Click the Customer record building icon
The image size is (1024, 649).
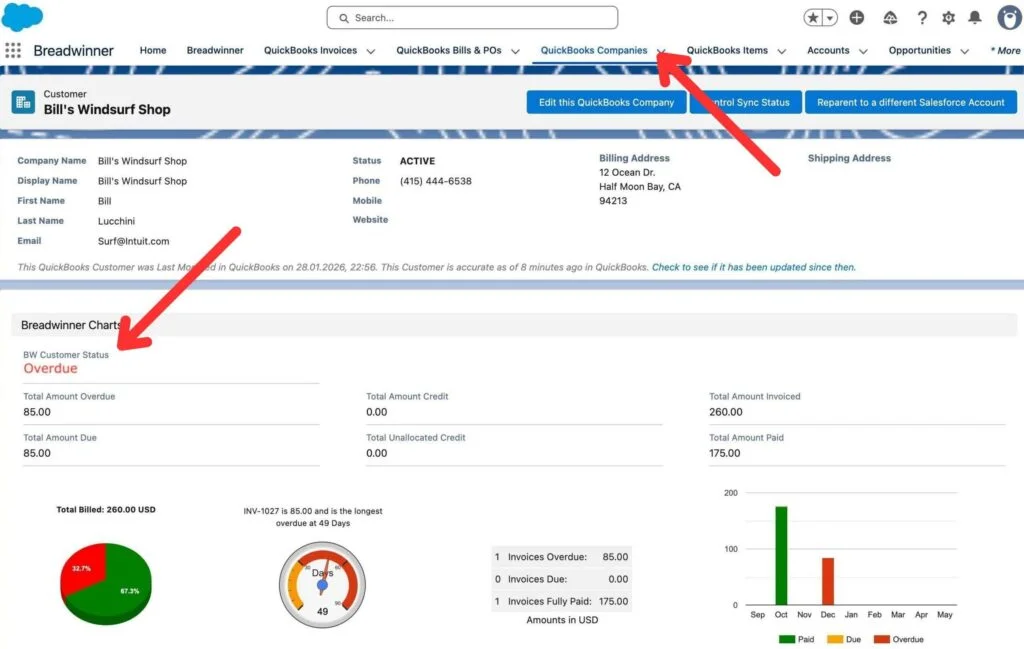pos(23,102)
